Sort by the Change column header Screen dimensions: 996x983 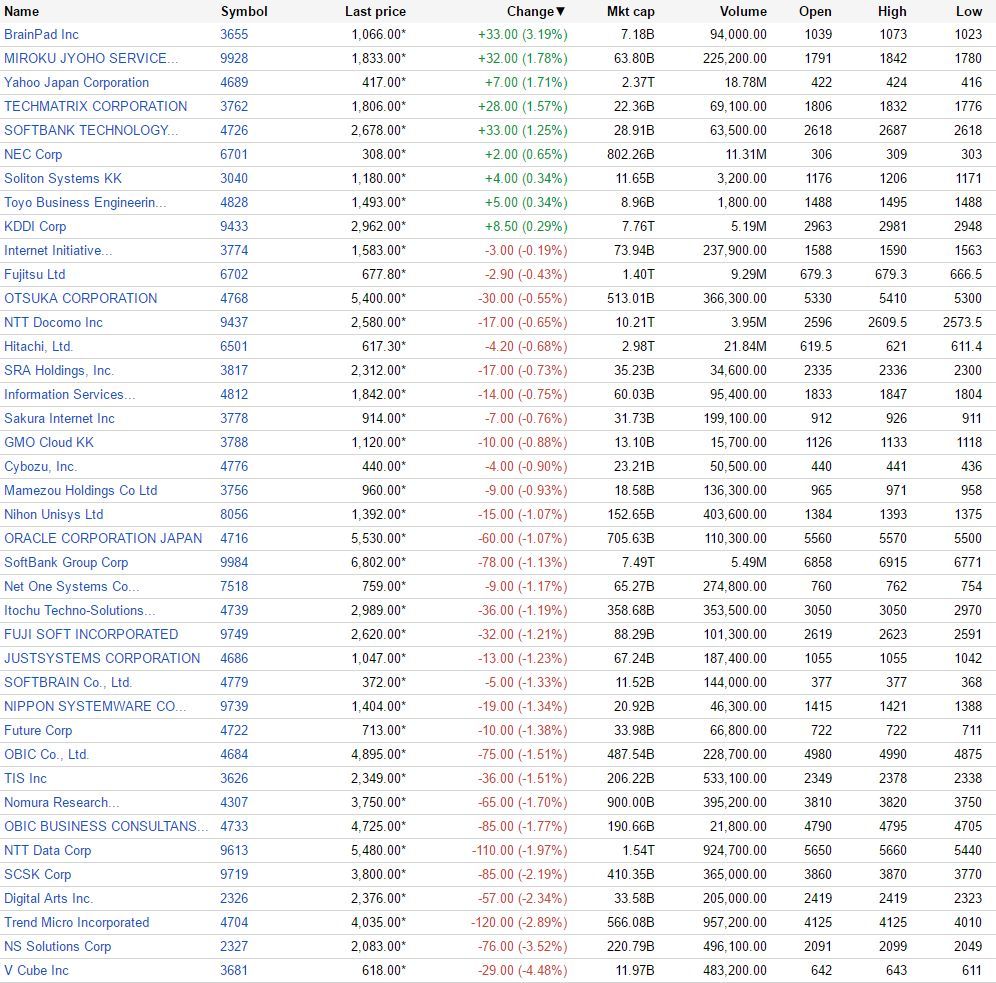pyautogui.click(x=535, y=11)
